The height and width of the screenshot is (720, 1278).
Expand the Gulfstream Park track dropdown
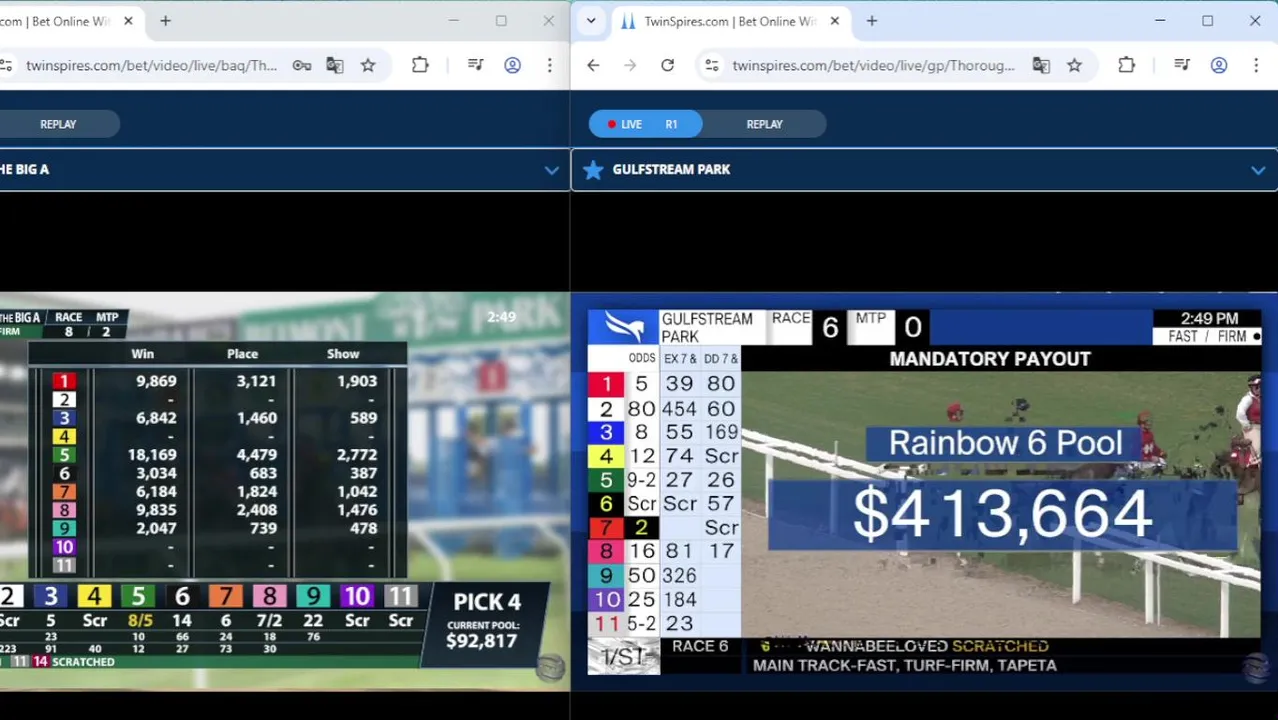1257,170
